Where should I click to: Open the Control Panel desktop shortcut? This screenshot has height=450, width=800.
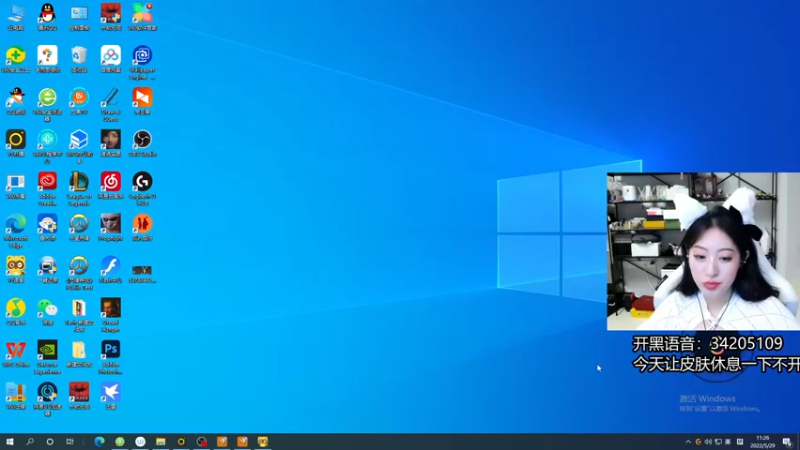pos(79,16)
